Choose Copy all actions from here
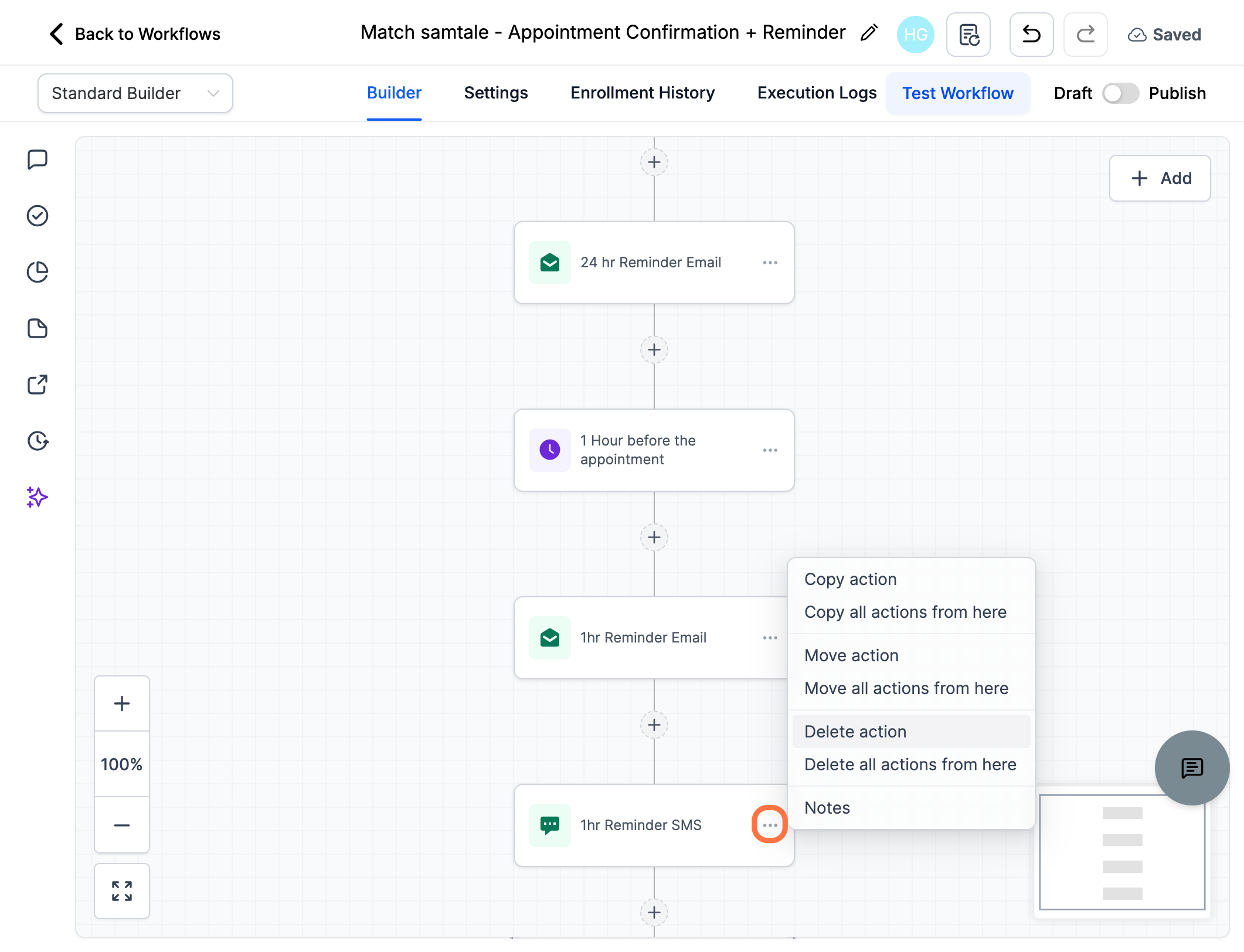This screenshot has width=1244, height=952. click(912, 612)
